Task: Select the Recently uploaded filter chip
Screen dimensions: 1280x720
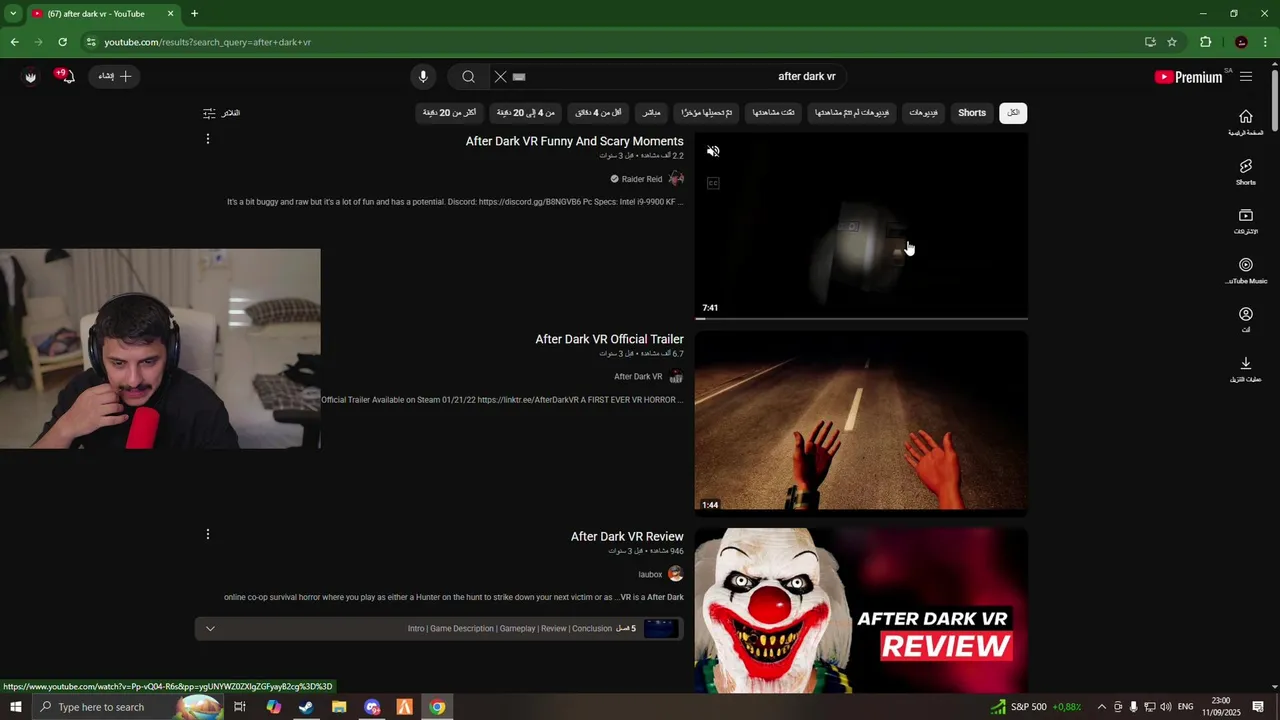Action: 707,113
